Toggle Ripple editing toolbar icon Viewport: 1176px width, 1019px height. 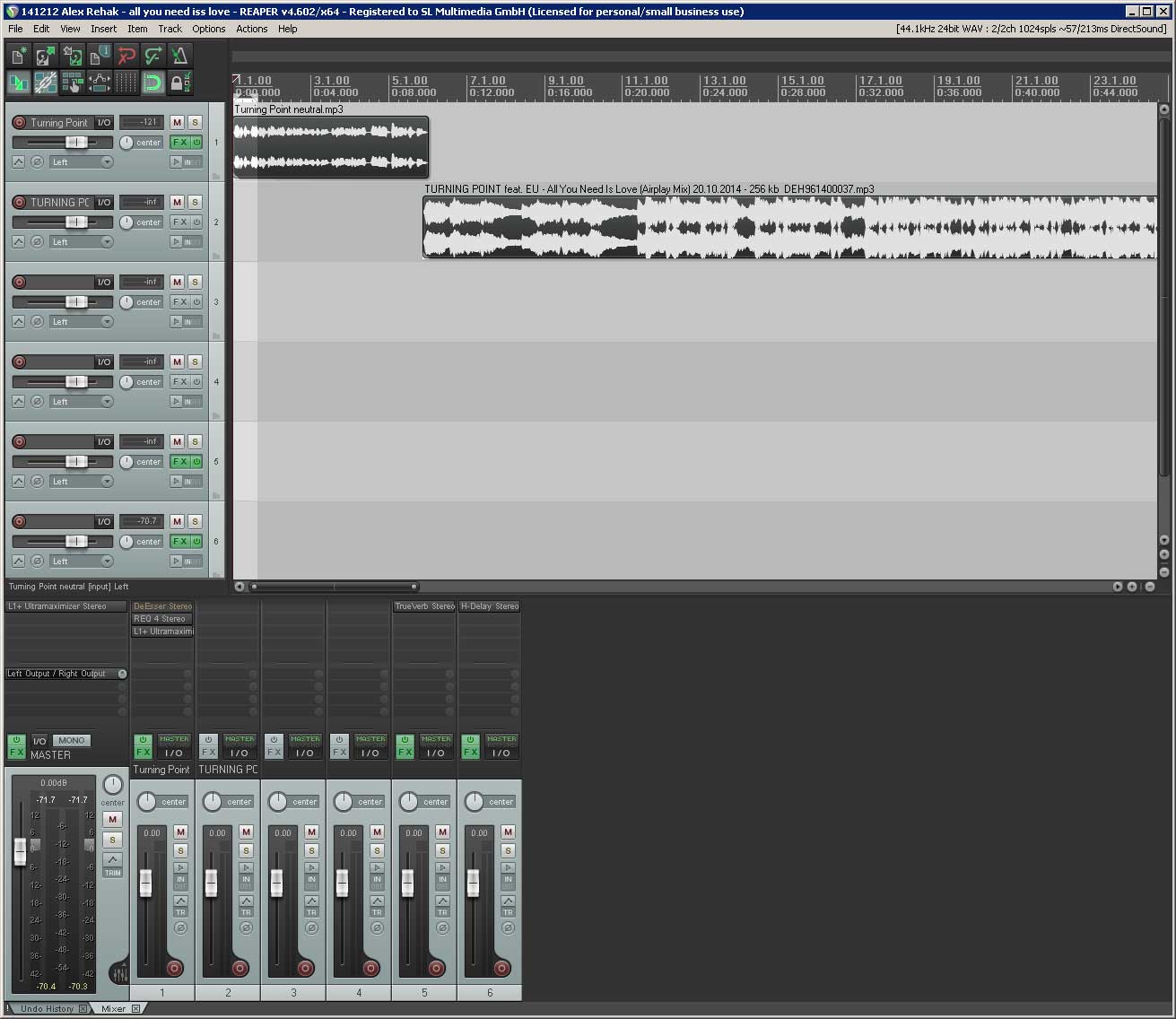72,83
